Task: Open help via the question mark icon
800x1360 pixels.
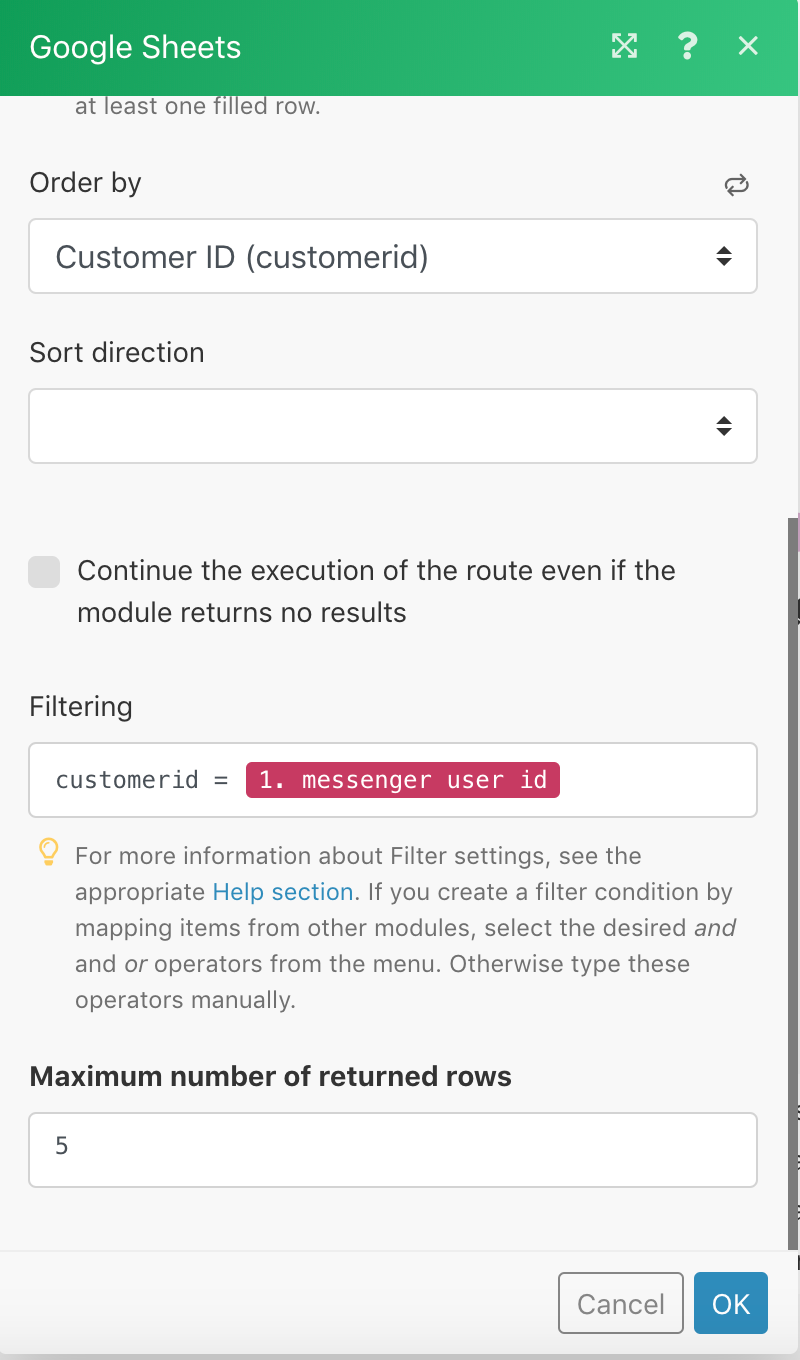Action: click(687, 46)
